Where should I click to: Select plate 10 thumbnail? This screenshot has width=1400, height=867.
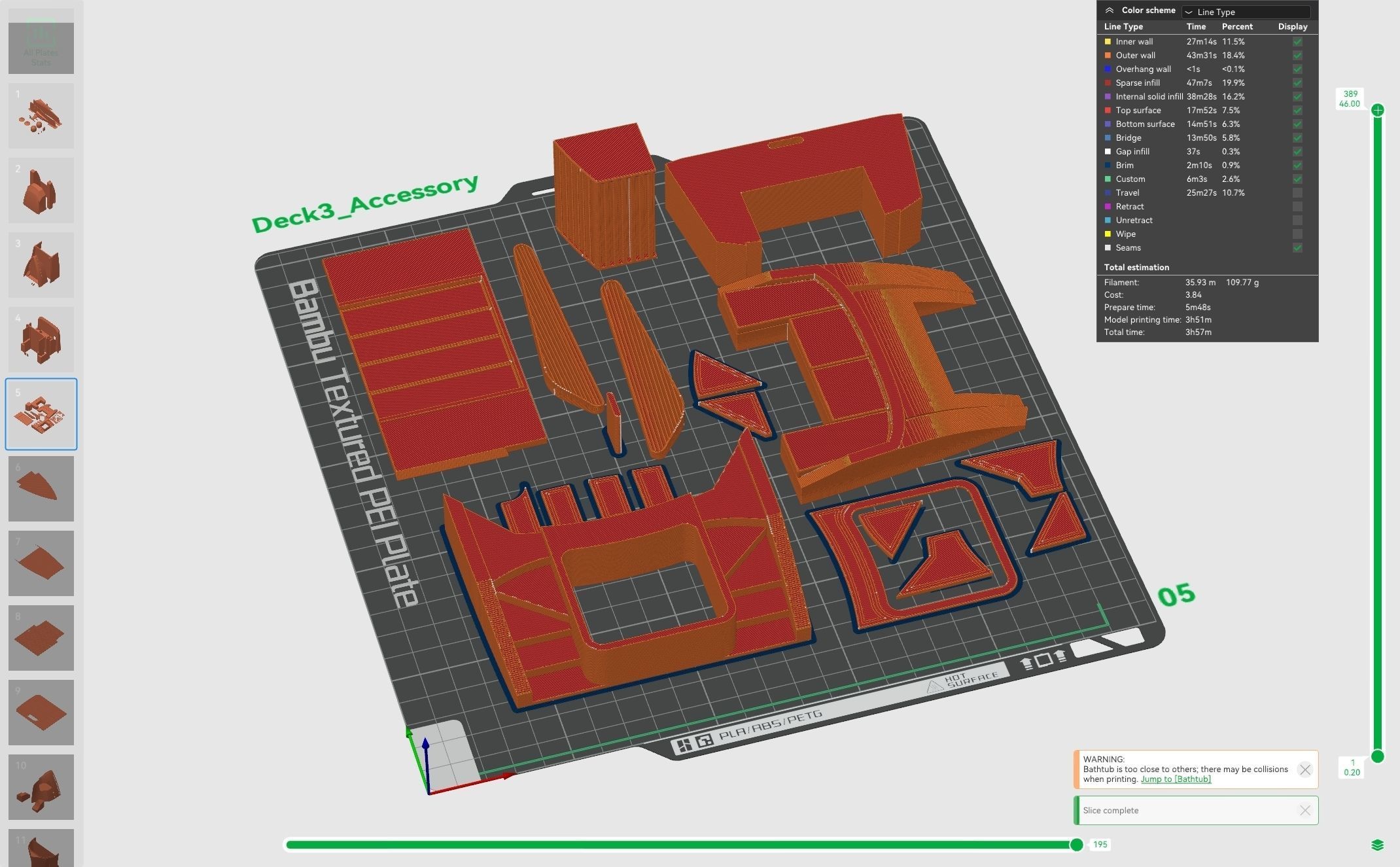(41, 787)
